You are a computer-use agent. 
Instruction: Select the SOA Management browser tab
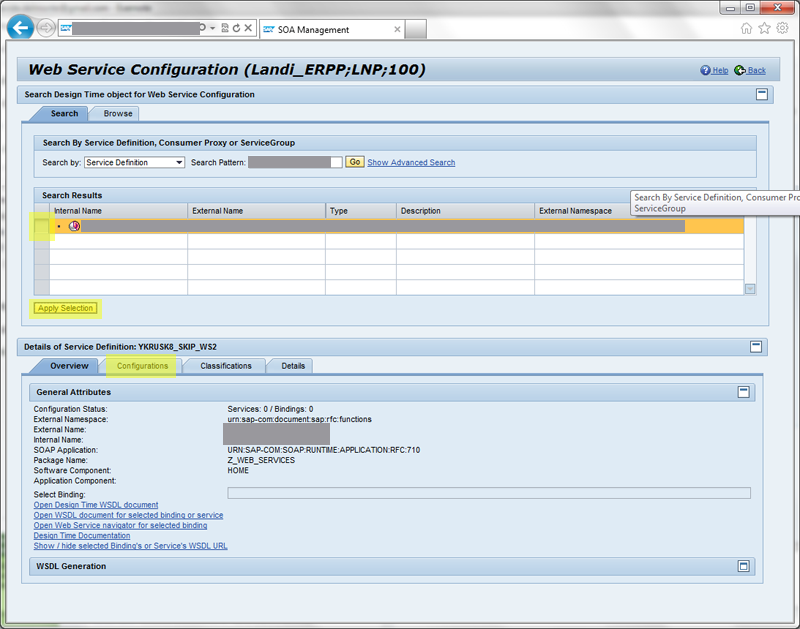tap(332, 30)
